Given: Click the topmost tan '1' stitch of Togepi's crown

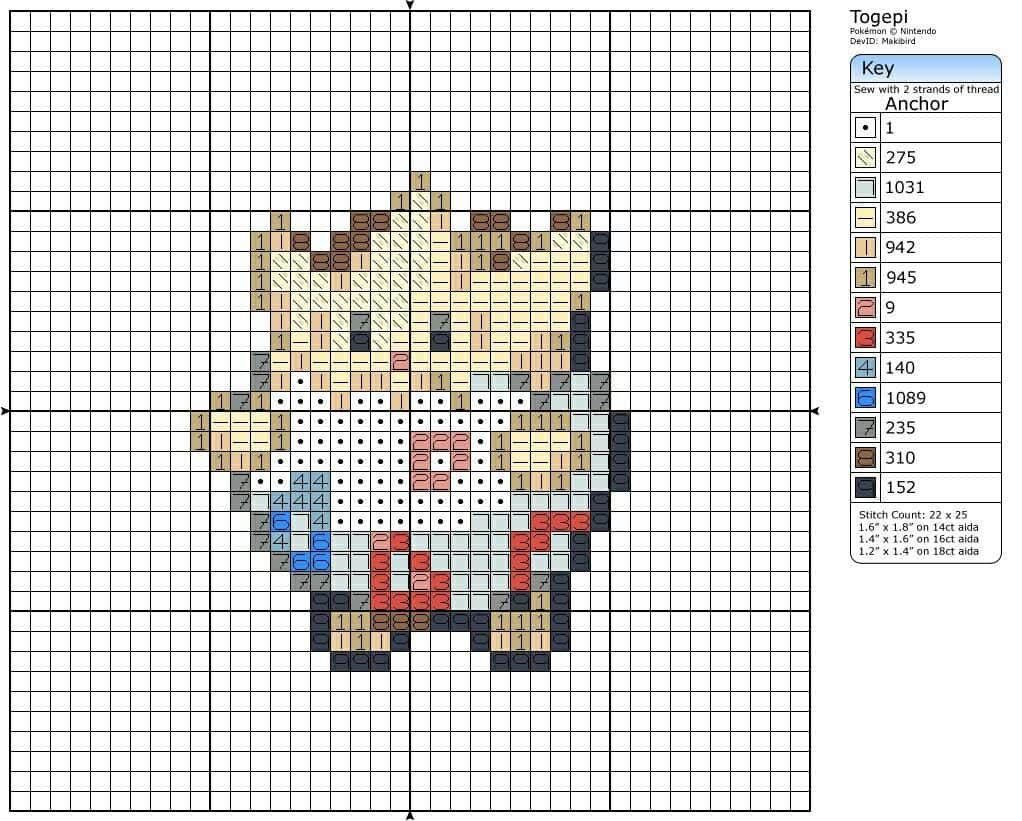Looking at the screenshot, I should click(420, 181).
